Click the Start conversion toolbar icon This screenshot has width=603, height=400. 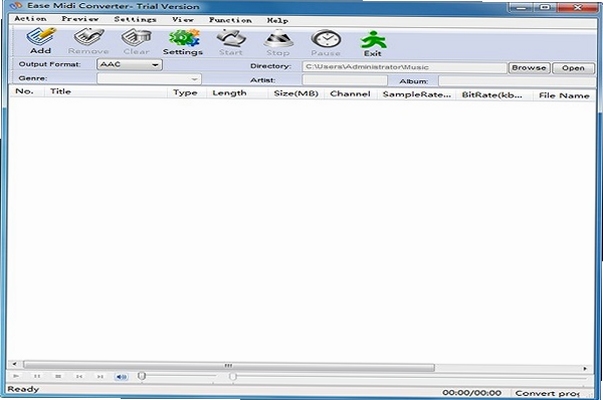coord(231,42)
